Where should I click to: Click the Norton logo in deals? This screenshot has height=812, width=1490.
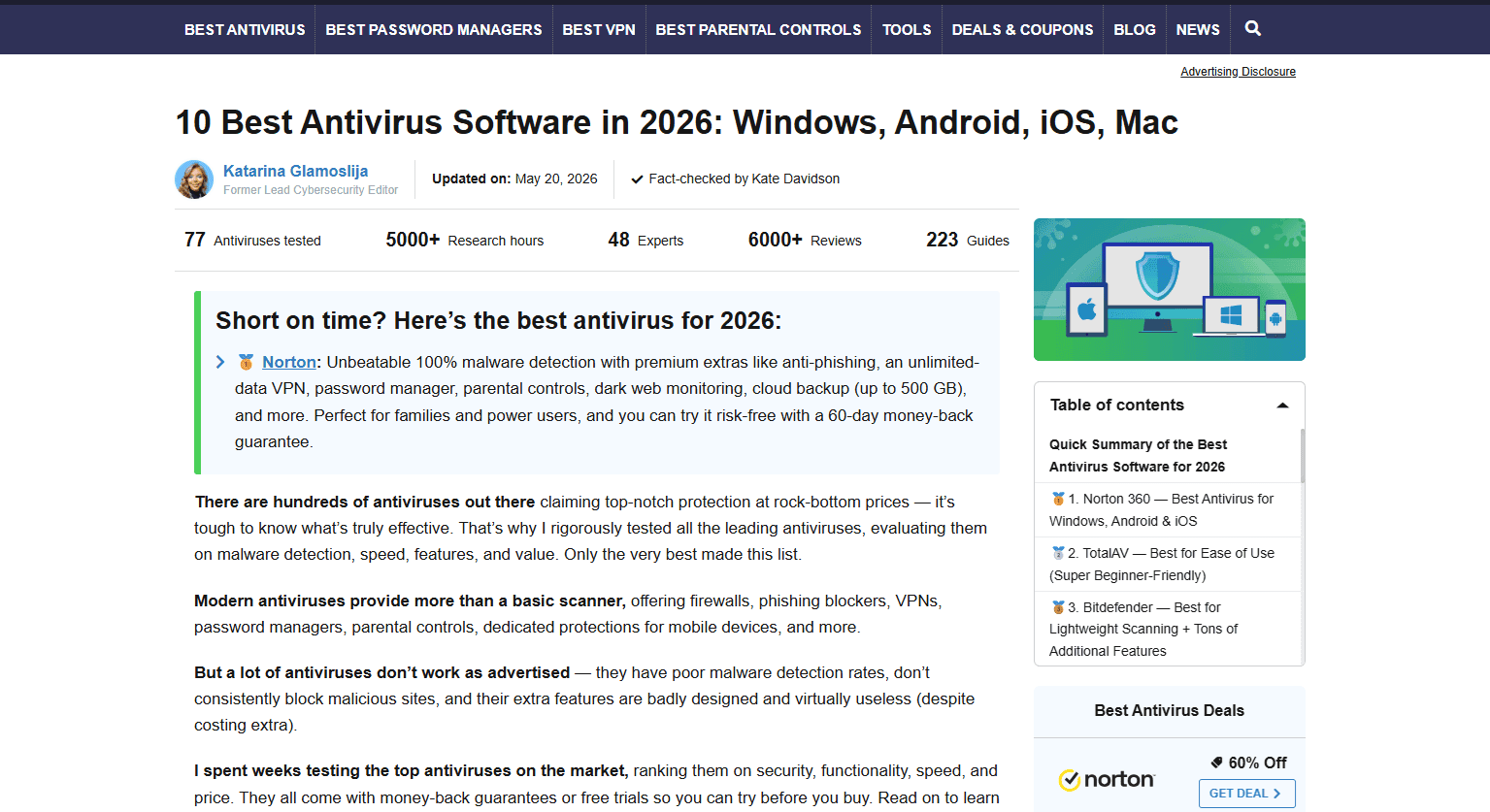click(x=1107, y=779)
